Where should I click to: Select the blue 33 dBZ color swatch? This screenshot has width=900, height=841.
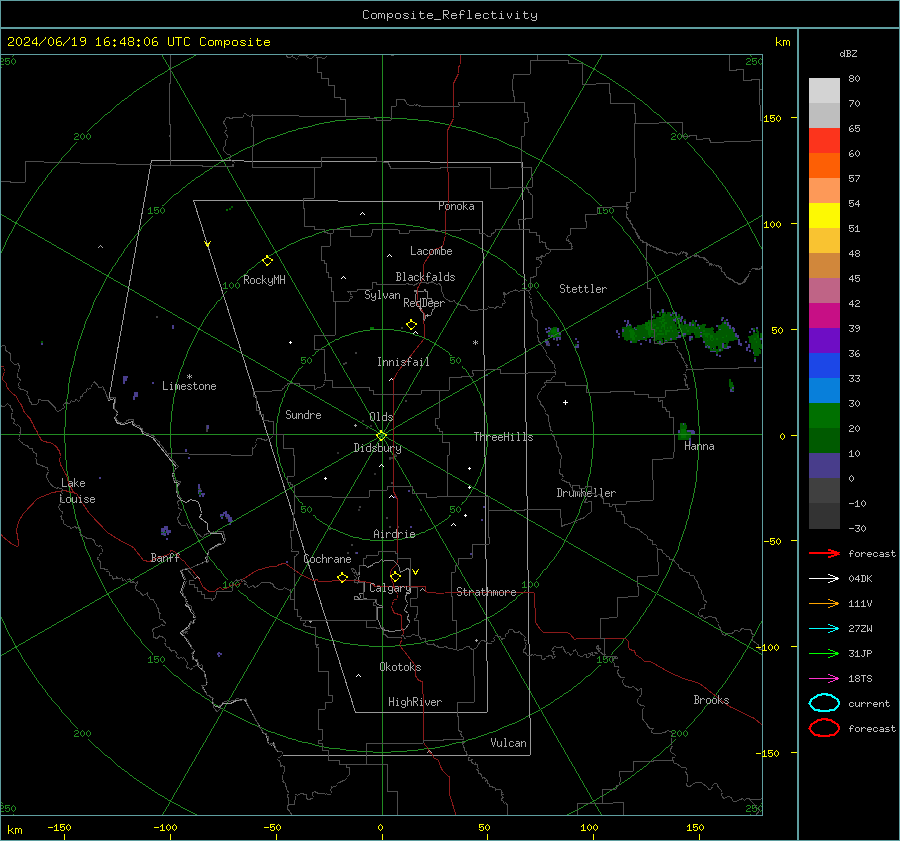tap(824, 366)
